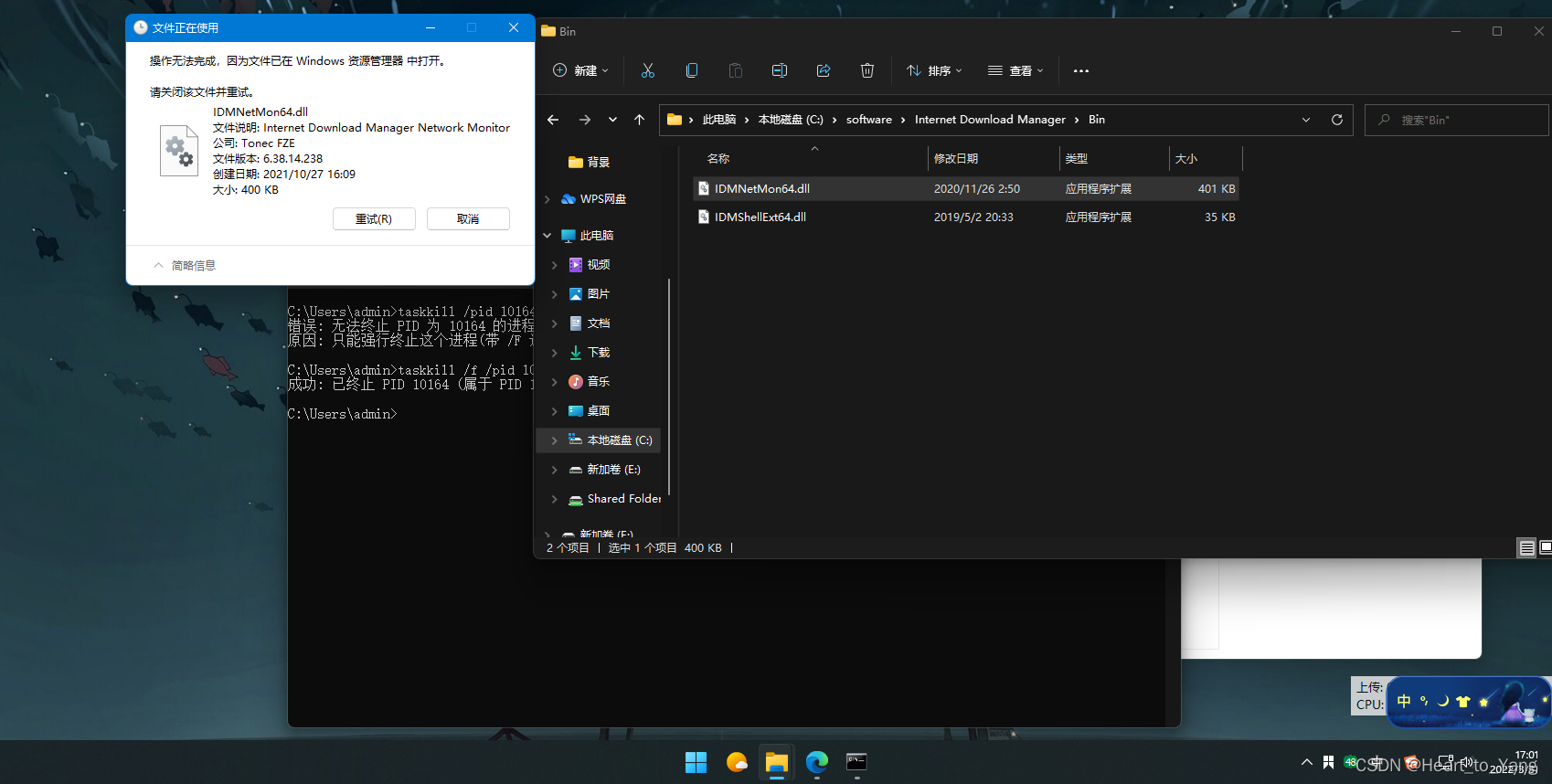Click the 中 input mode indicator on IME bar
1552x784 pixels.
(x=1404, y=702)
